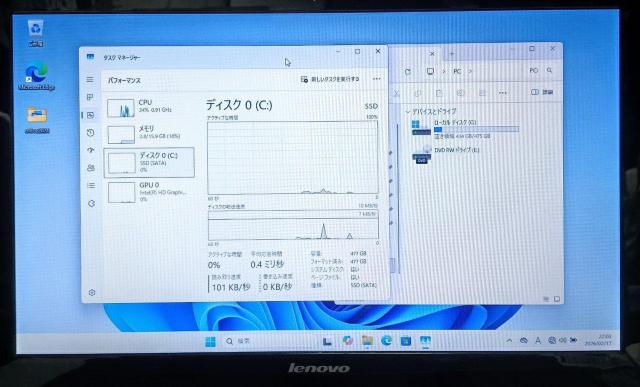Click the Share icon in Explorer toolbar
Image resolution: width=640 pixels, height=387 pixels.
pyautogui.click(x=482, y=93)
